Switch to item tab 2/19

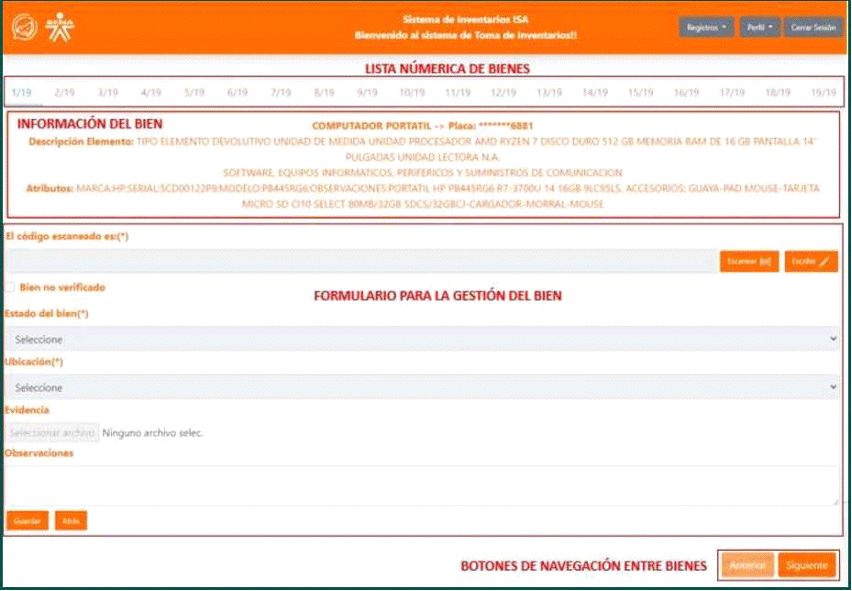tap(64, 93)
